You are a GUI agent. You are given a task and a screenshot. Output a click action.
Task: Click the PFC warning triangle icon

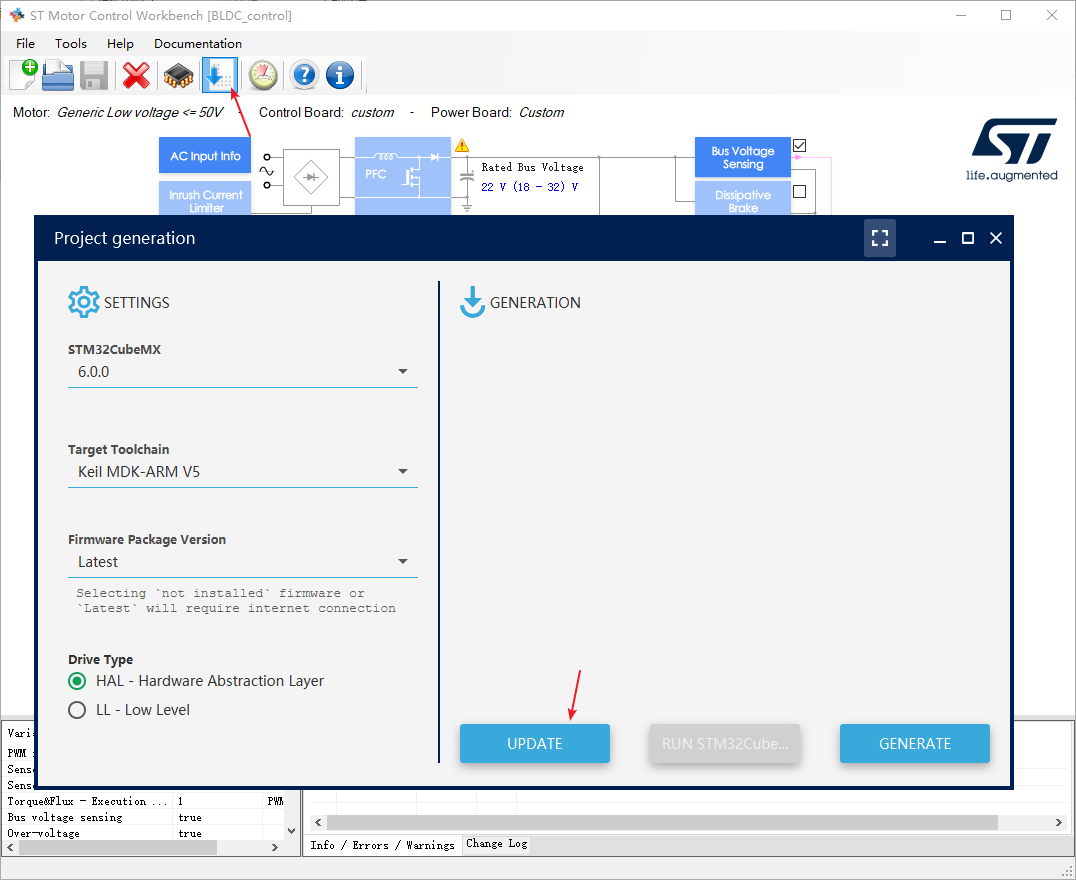click(462, 146)
